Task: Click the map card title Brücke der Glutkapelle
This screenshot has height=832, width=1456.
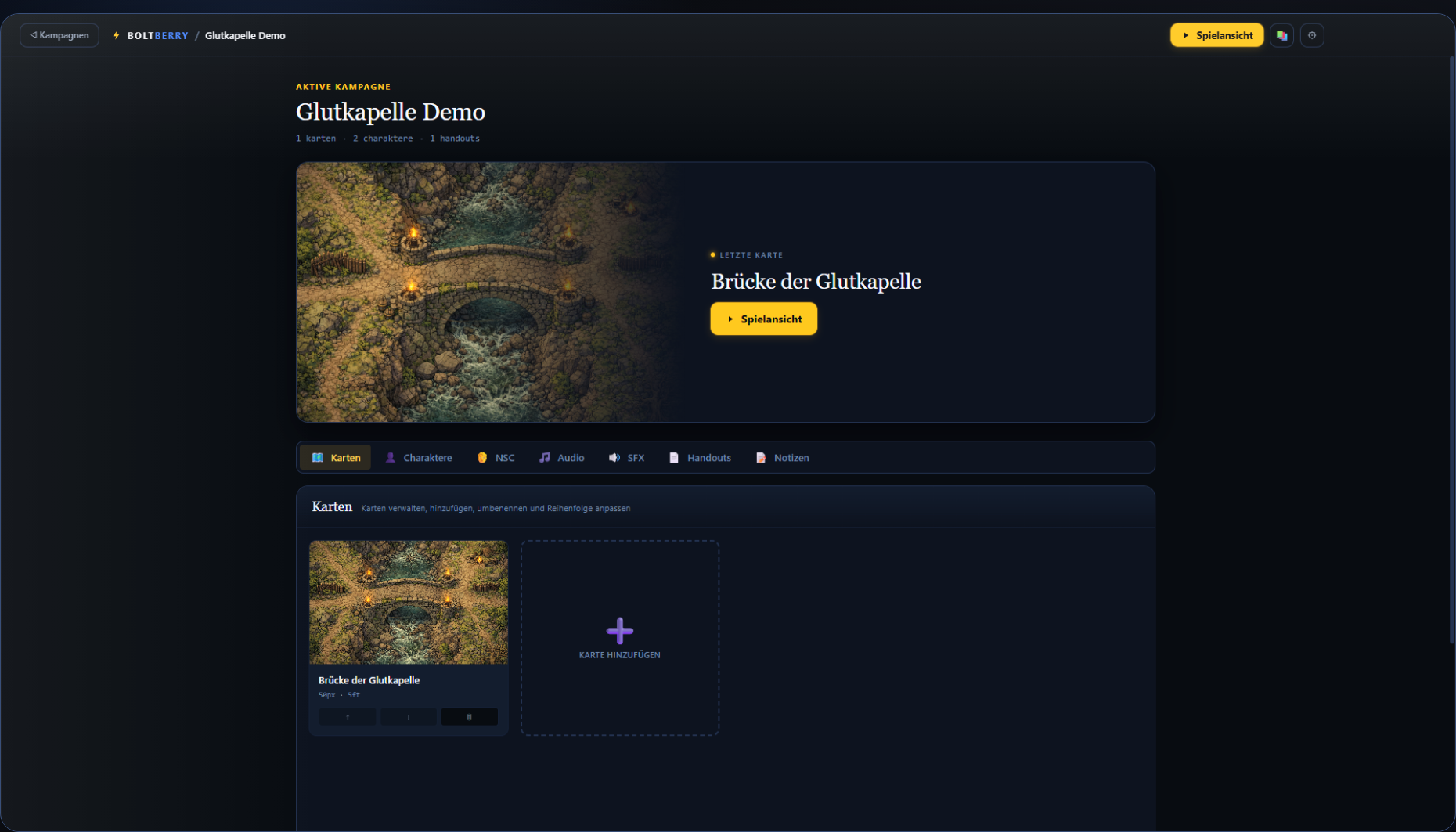Action: tap(369, 680)
